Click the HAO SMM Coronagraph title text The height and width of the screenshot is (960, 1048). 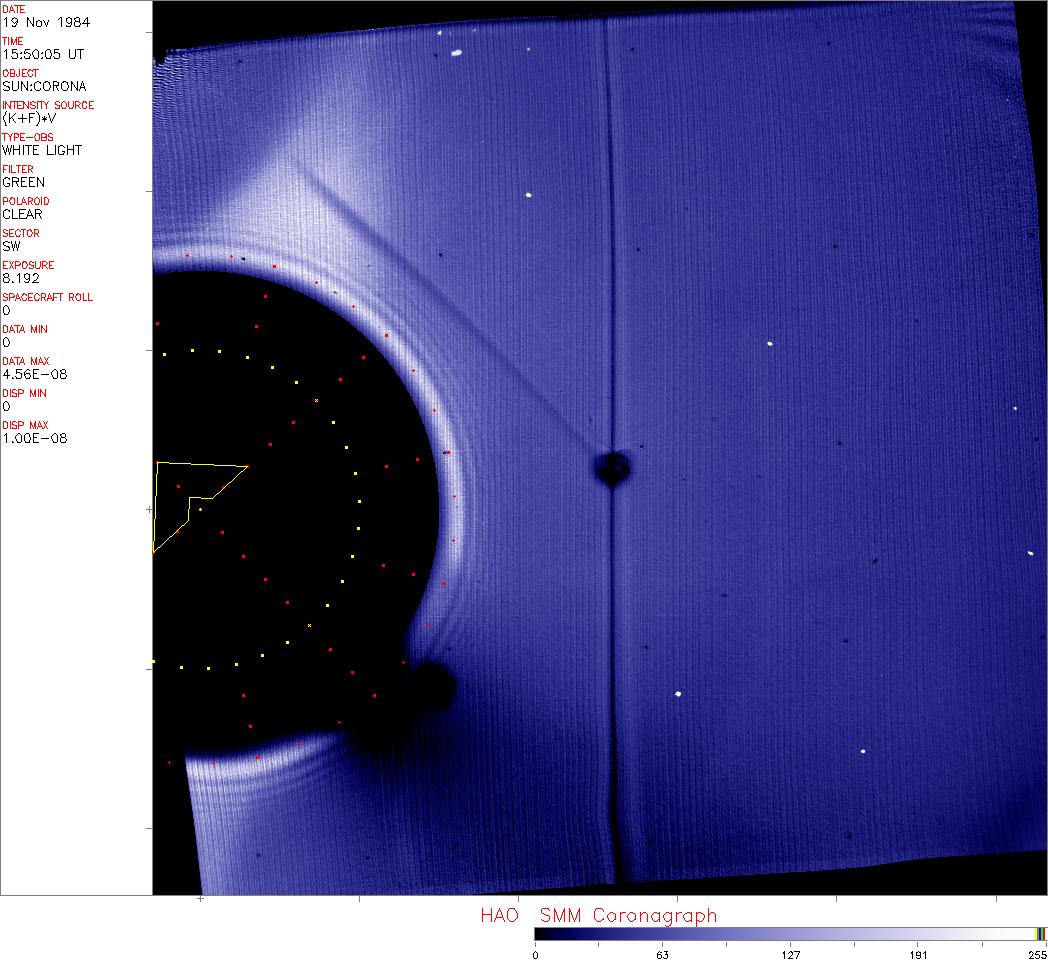(598, 915)
